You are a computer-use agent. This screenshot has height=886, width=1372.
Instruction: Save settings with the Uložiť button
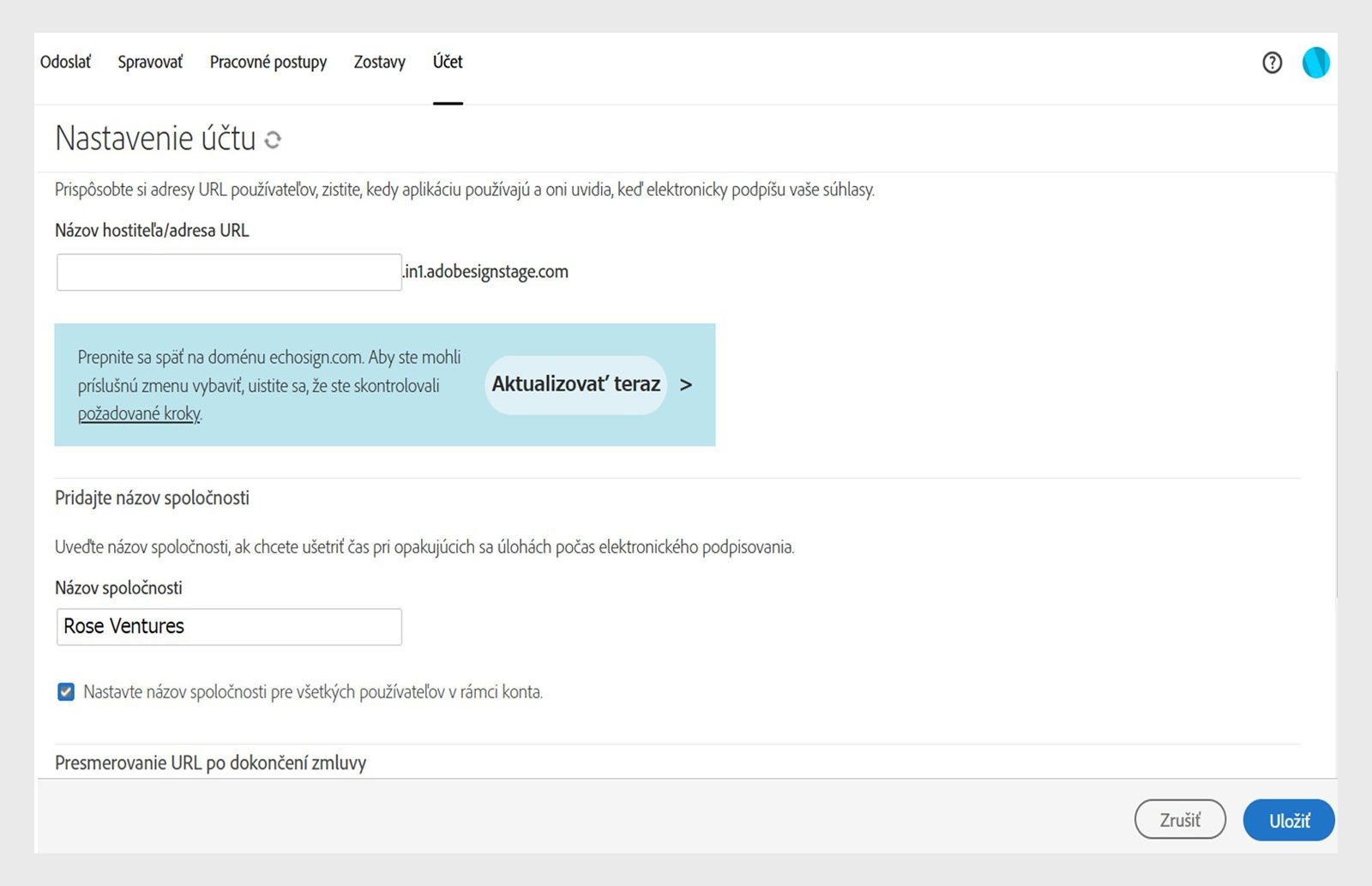1289,820
